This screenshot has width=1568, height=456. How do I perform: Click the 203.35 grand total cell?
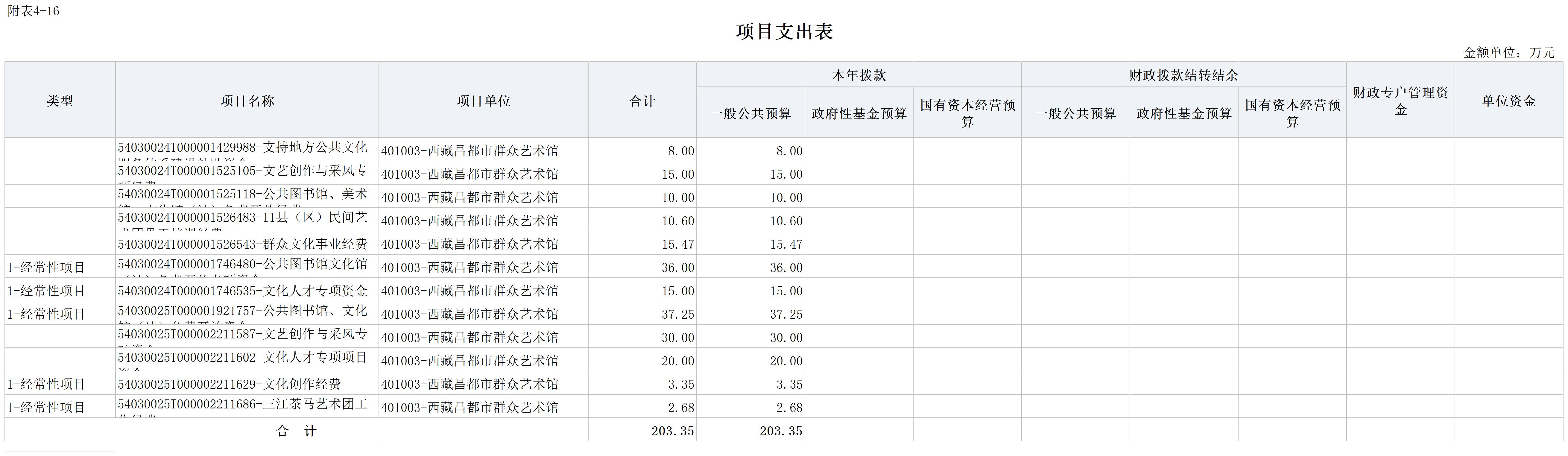pyautogui.click(x=672, y=431)
